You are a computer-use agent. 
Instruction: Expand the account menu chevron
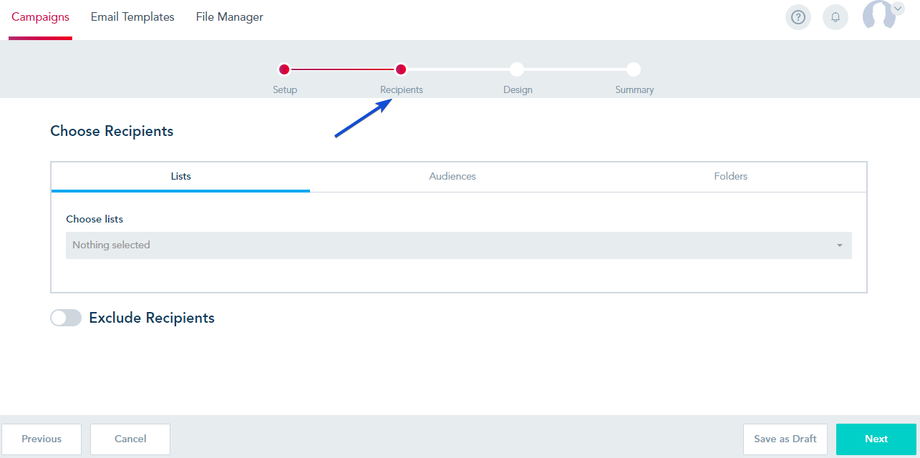click(x=898, y=9)
